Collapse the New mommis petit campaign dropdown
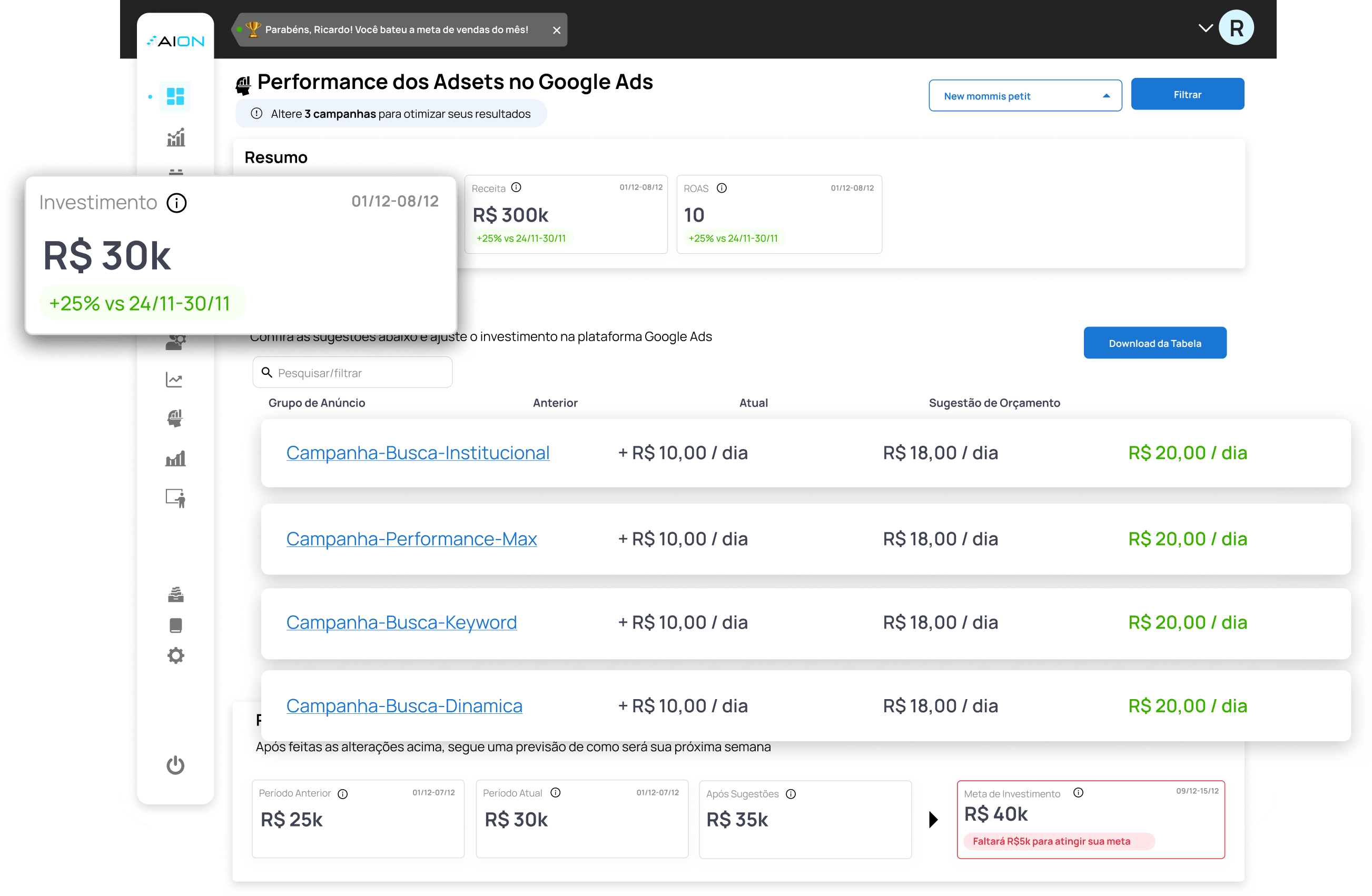The image size is (1372, 896). [x=1108, y=95]
